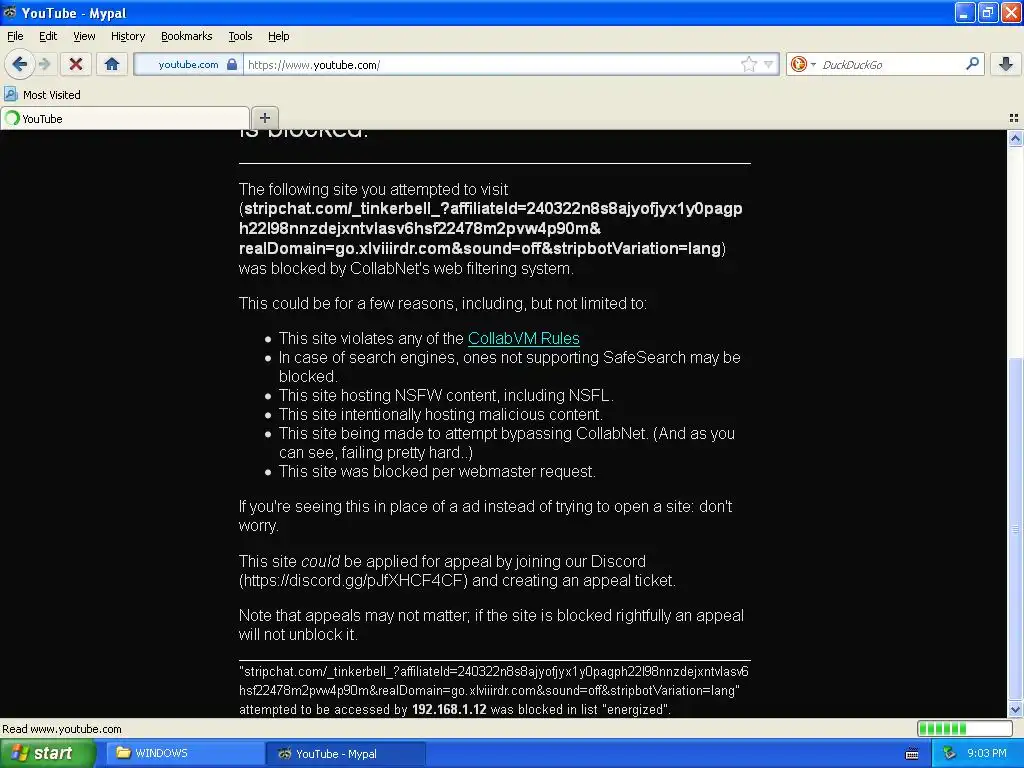The width and height of the screenshot is (1024, 768).
Task: Click the search magnifier icon
Action: (972, 63)
